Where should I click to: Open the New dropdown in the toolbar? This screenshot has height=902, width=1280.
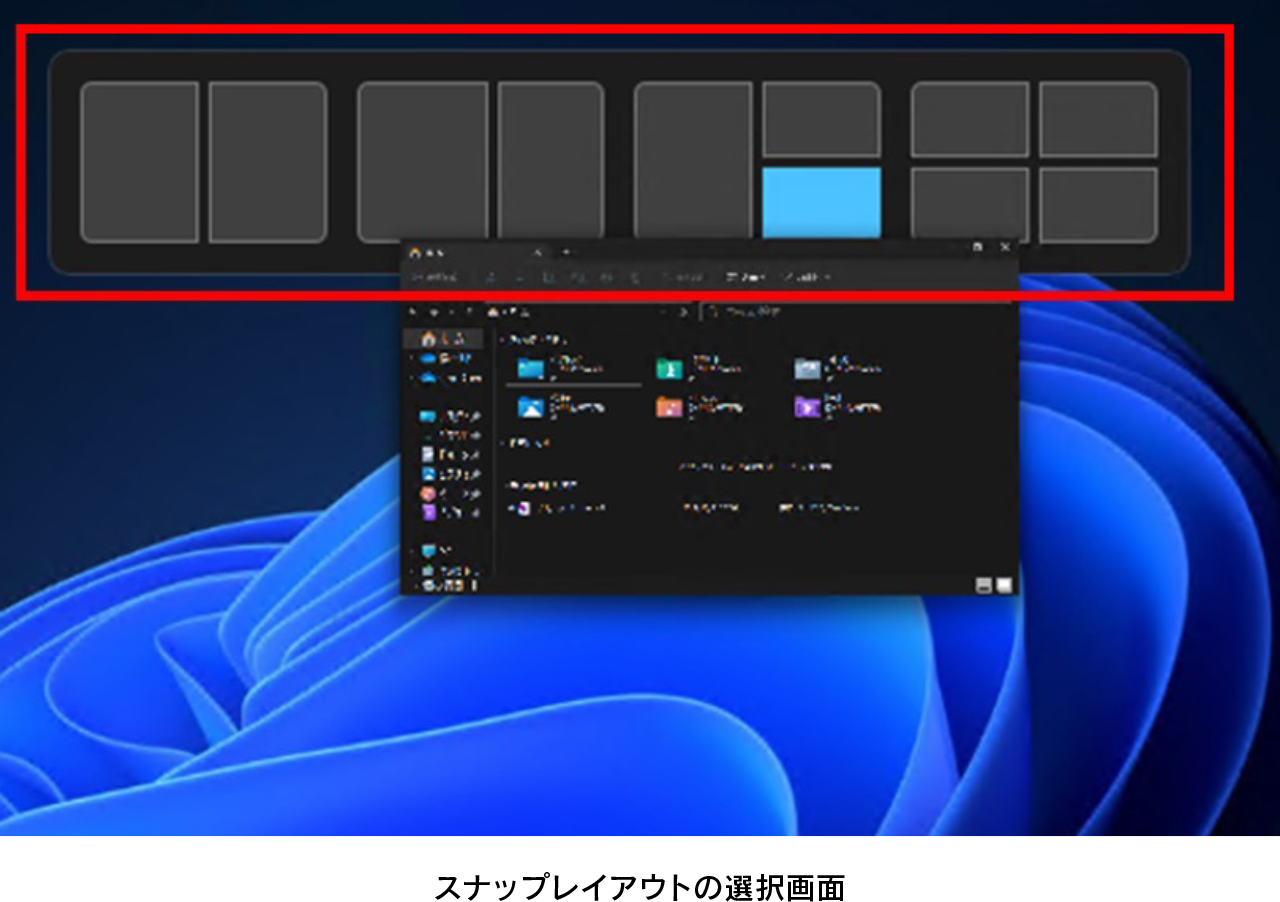(x=433, y=277)
